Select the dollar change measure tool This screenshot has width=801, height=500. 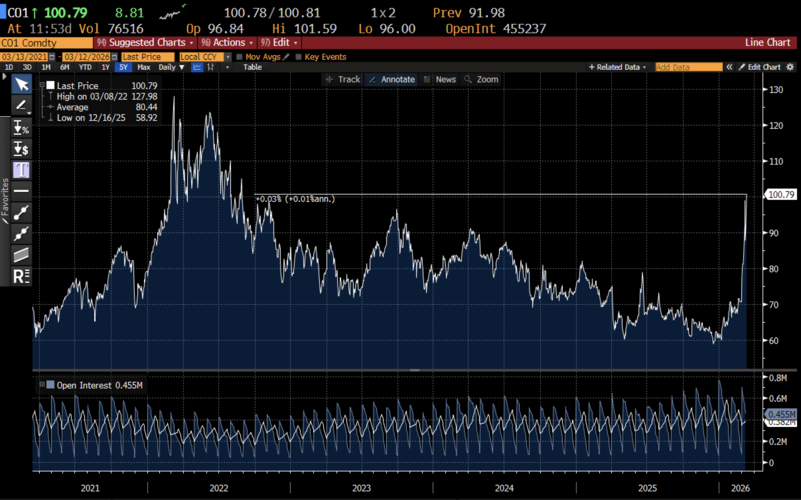click(x=21, y=149)
